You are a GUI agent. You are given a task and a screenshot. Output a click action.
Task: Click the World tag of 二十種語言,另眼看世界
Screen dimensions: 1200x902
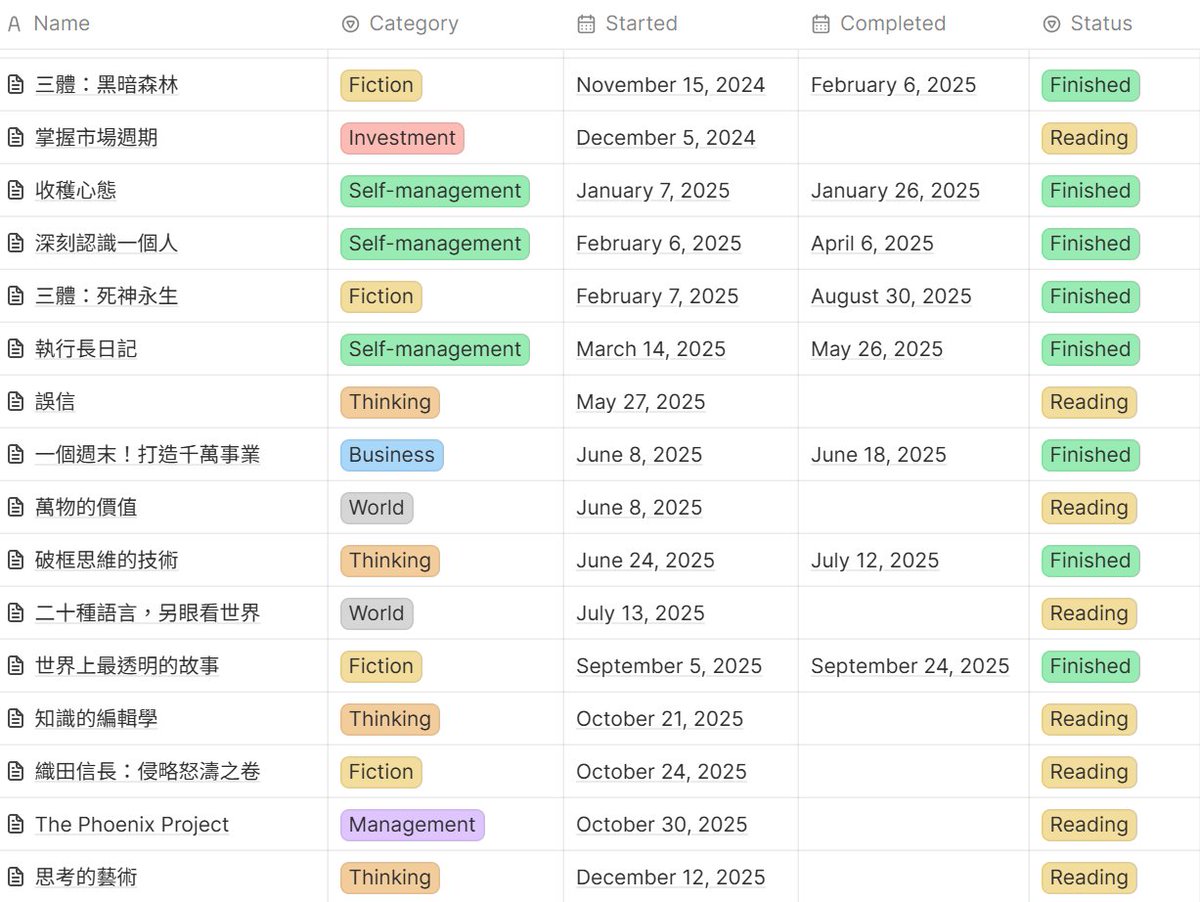coord(377,613)
